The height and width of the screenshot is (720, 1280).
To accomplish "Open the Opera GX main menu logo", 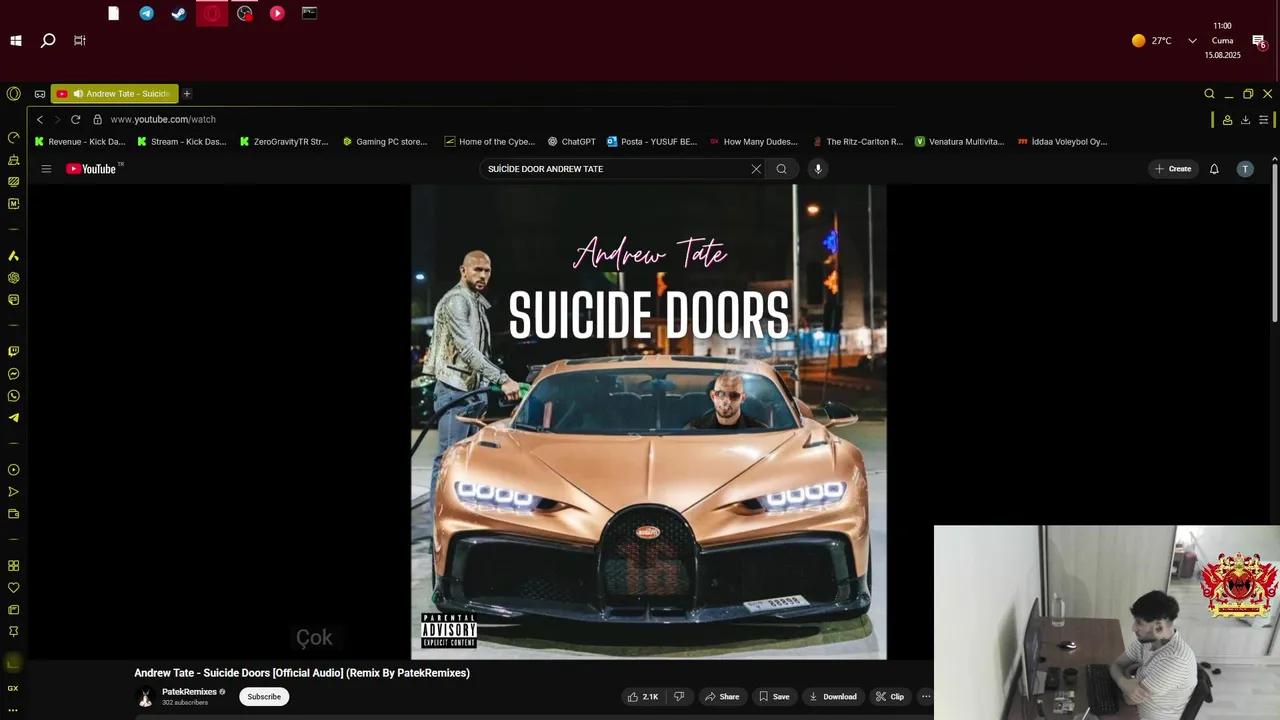I will pyautogui.click(x=13, y=93).
